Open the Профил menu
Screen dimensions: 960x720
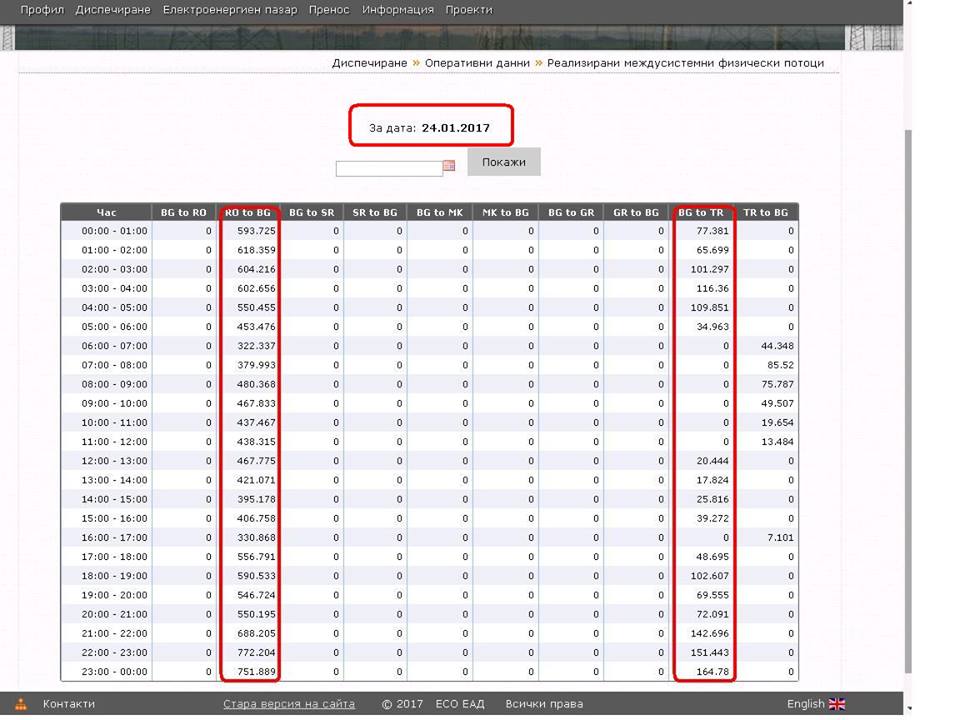coord(42,9)
